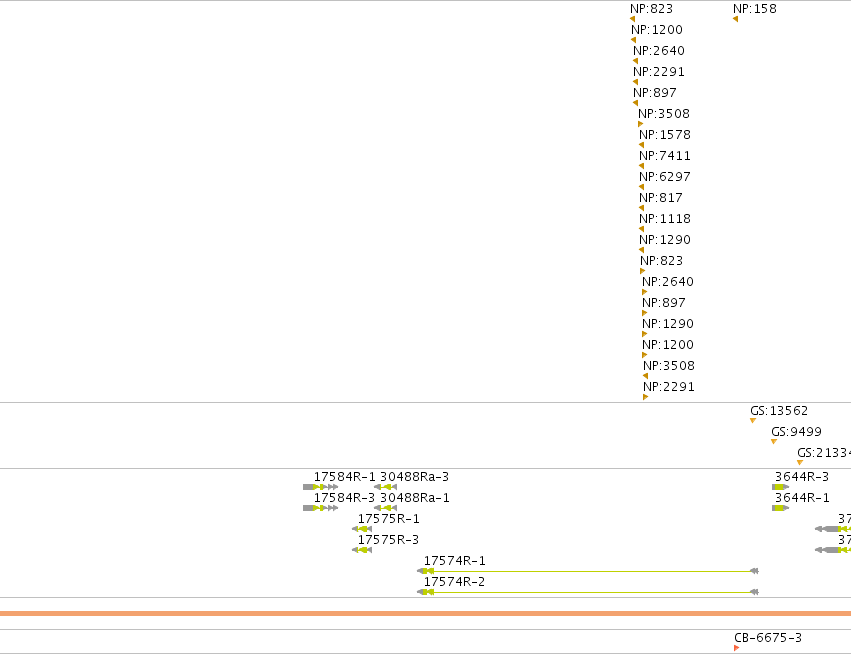This screenshot has width=851, height=654.
Task: Select the 30488Ra-3 gene model glyph
Action: 385,487
